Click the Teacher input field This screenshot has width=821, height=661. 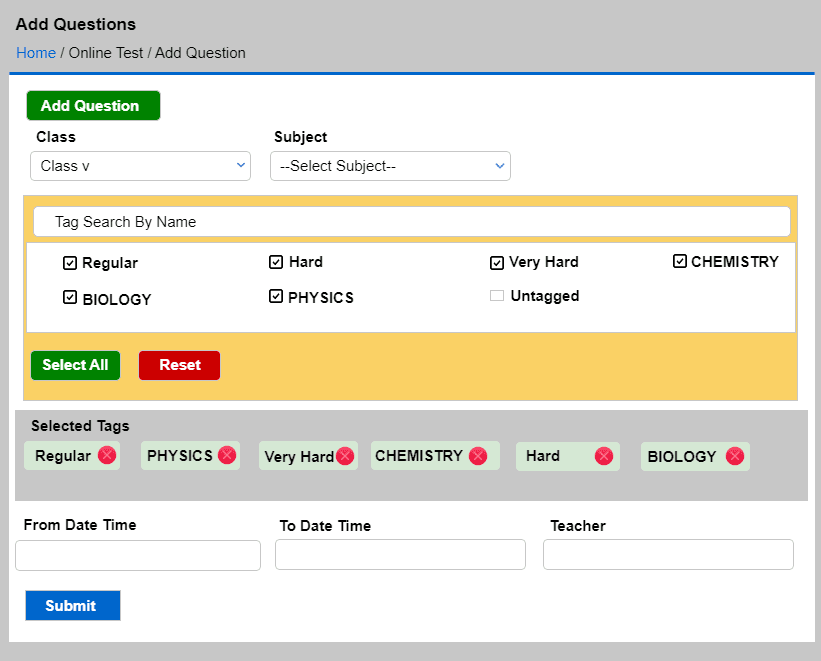[x=669, y=554]
